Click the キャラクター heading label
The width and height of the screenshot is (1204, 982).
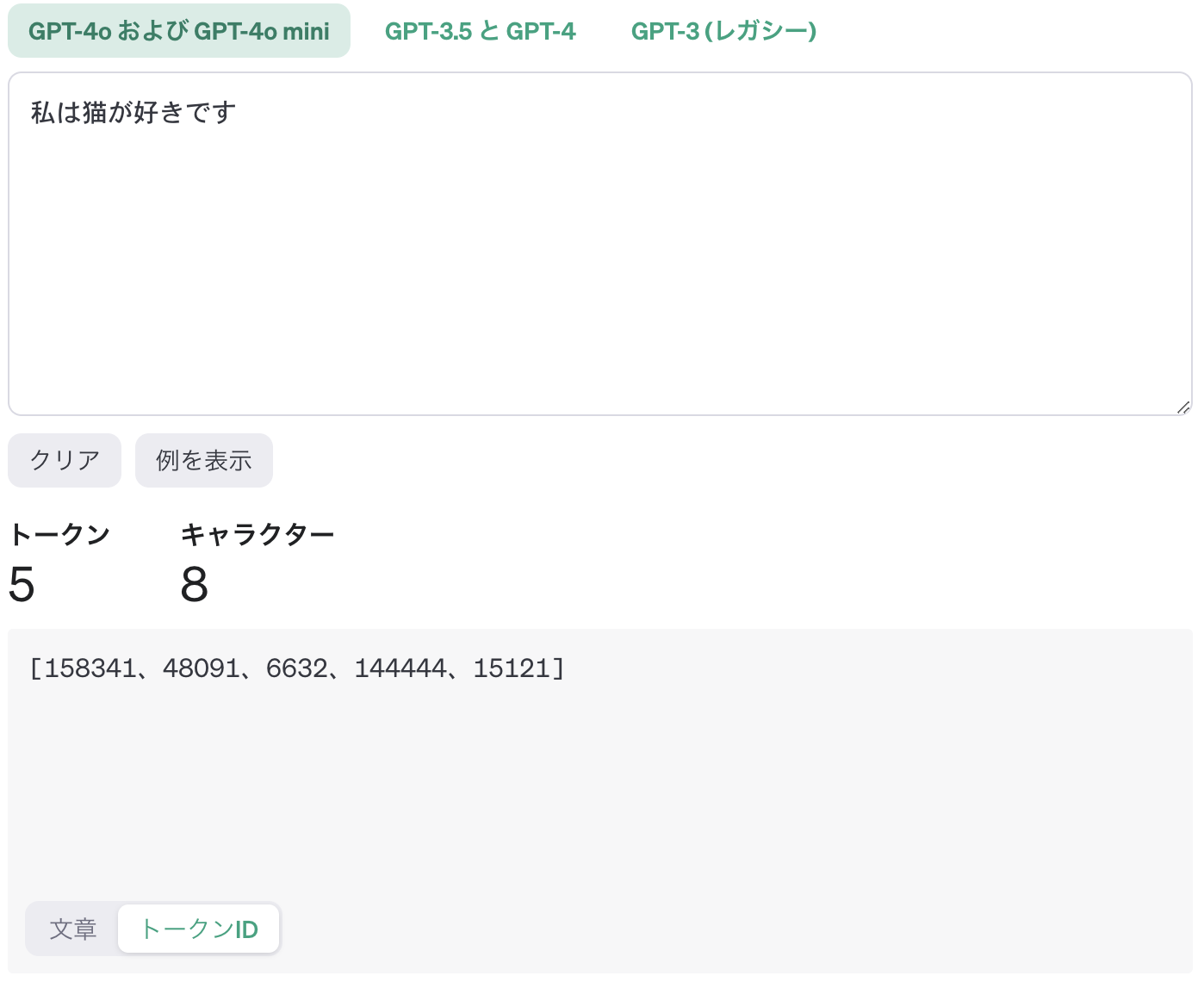[258, 534]
